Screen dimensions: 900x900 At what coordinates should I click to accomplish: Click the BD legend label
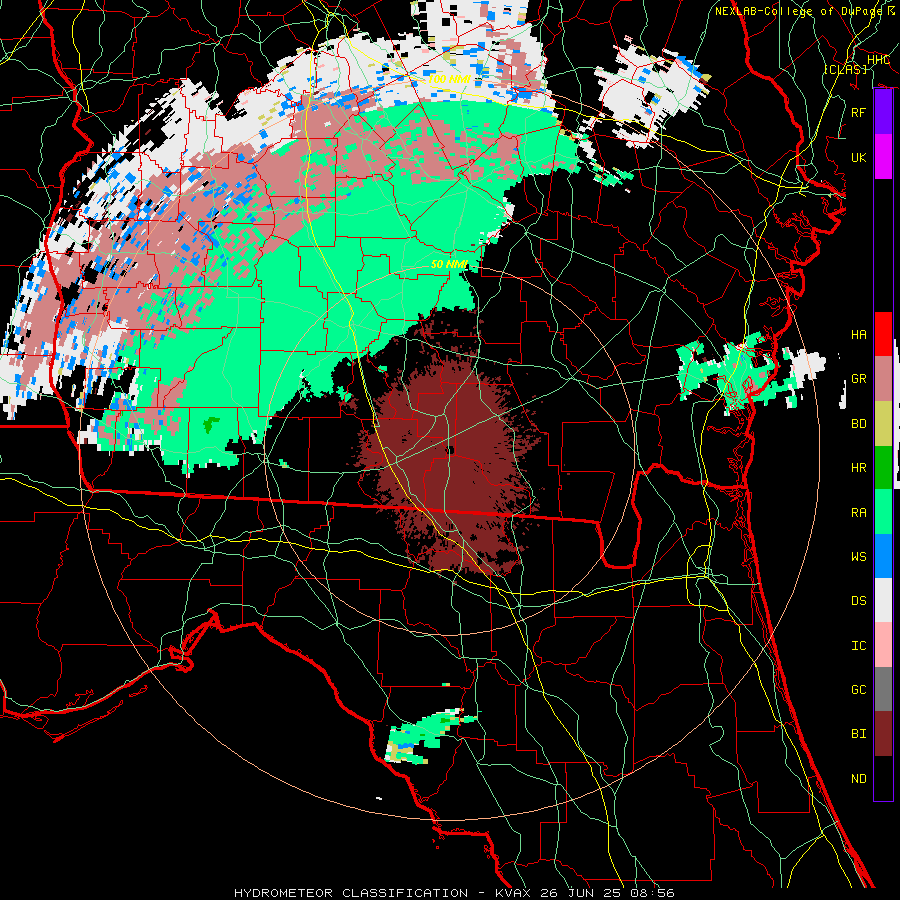coord(858,424)
